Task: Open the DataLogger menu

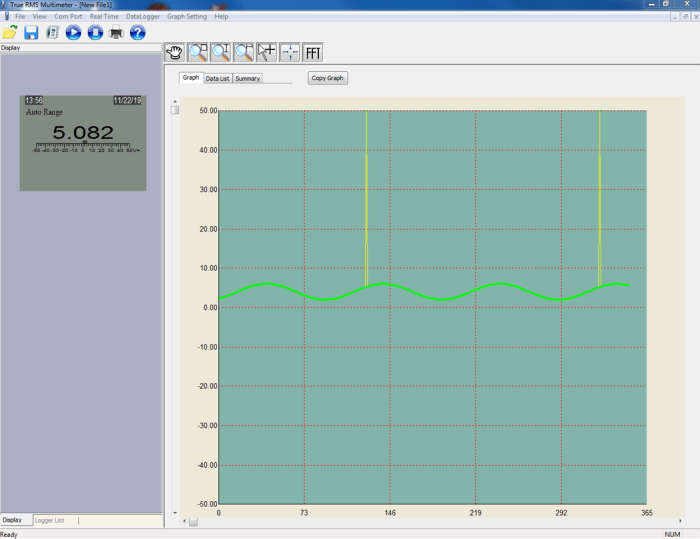Action: coord(142,16)
